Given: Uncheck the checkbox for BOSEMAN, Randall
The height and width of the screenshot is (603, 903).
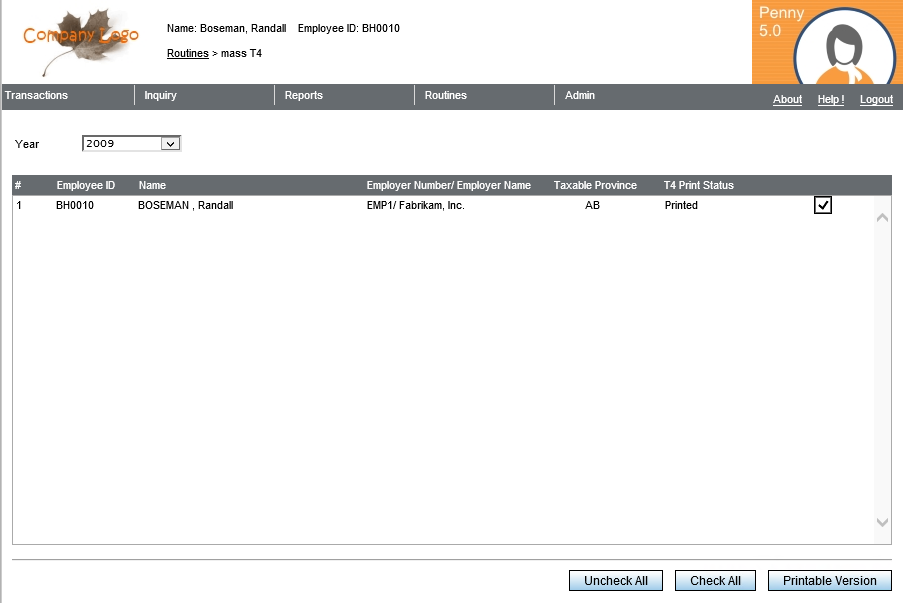Looking at the screenshot, I should [823, 205].
